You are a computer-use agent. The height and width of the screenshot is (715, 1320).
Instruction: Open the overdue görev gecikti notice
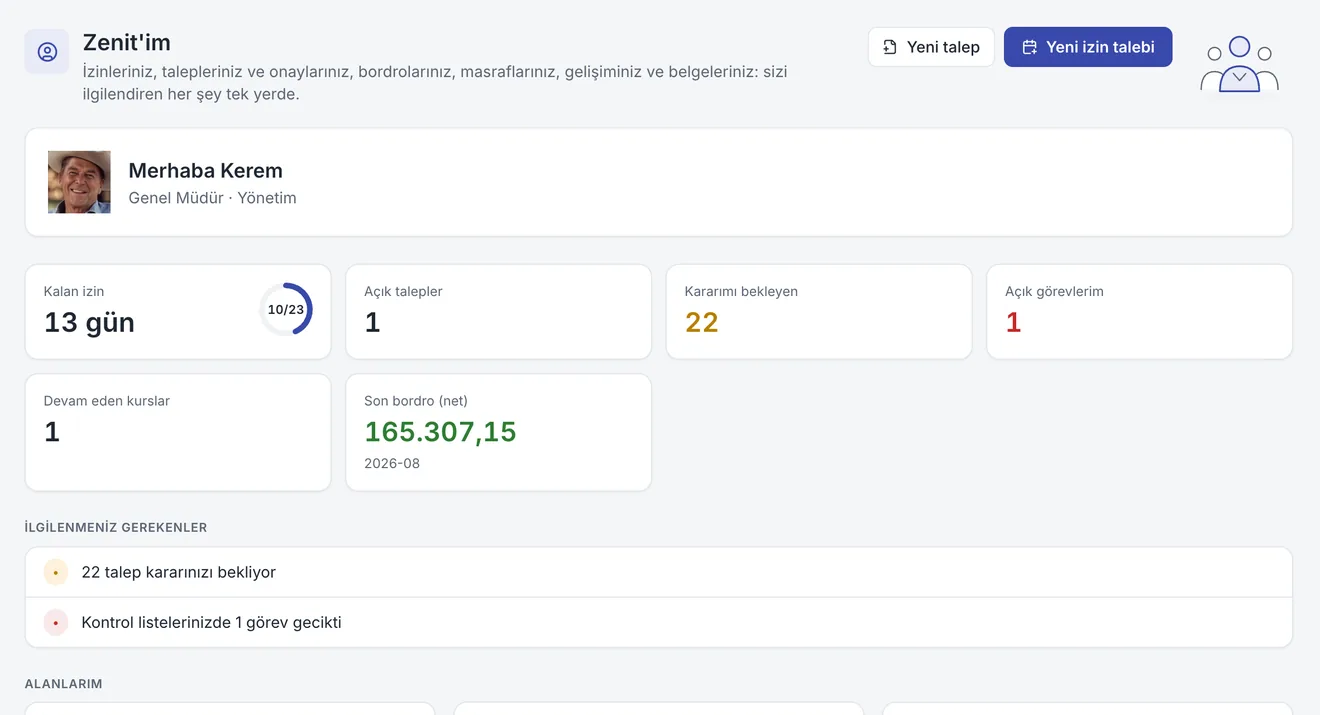point(659,623)
